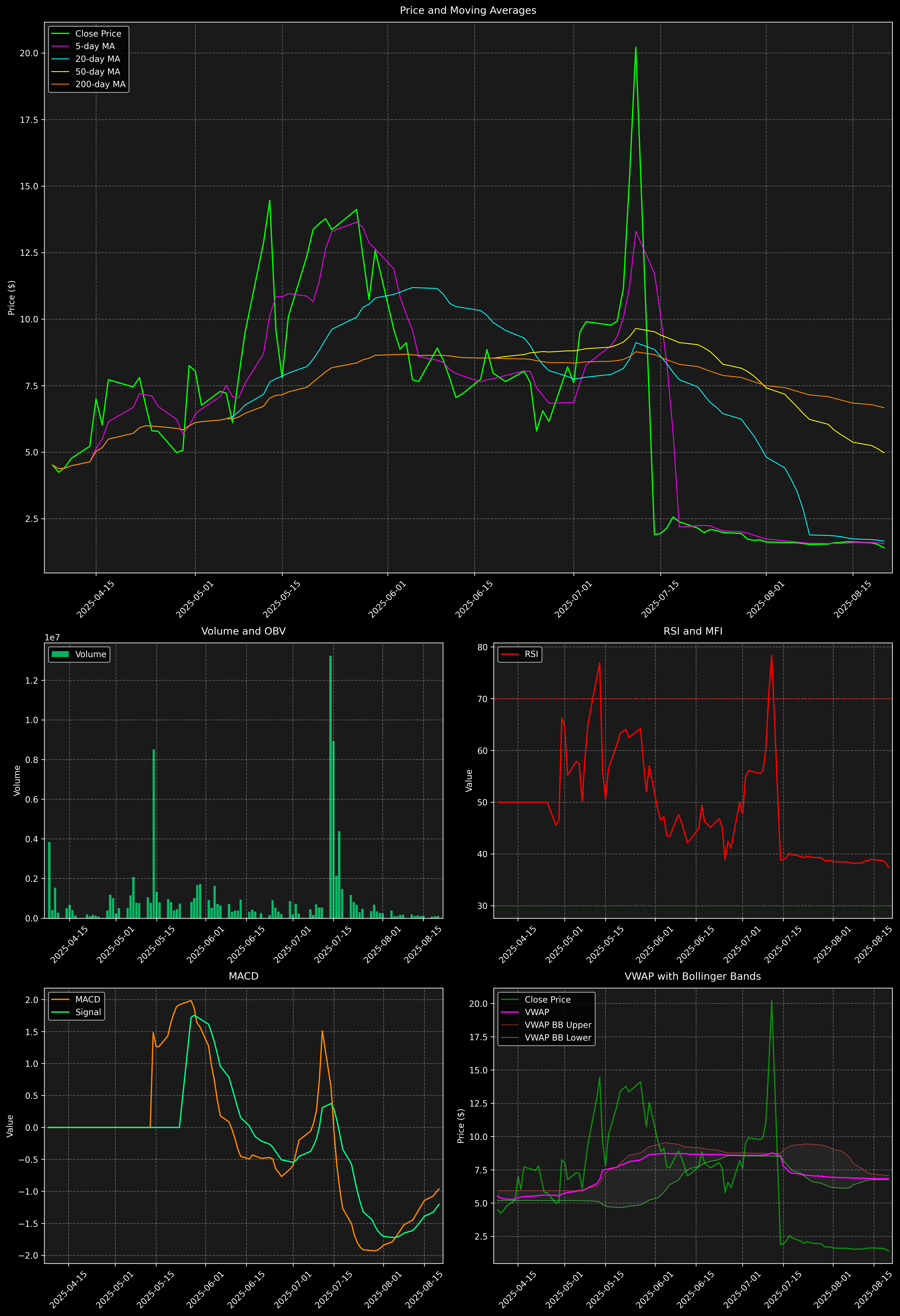Click the 1e7 scale label above the Volume axis

point(52,638)
